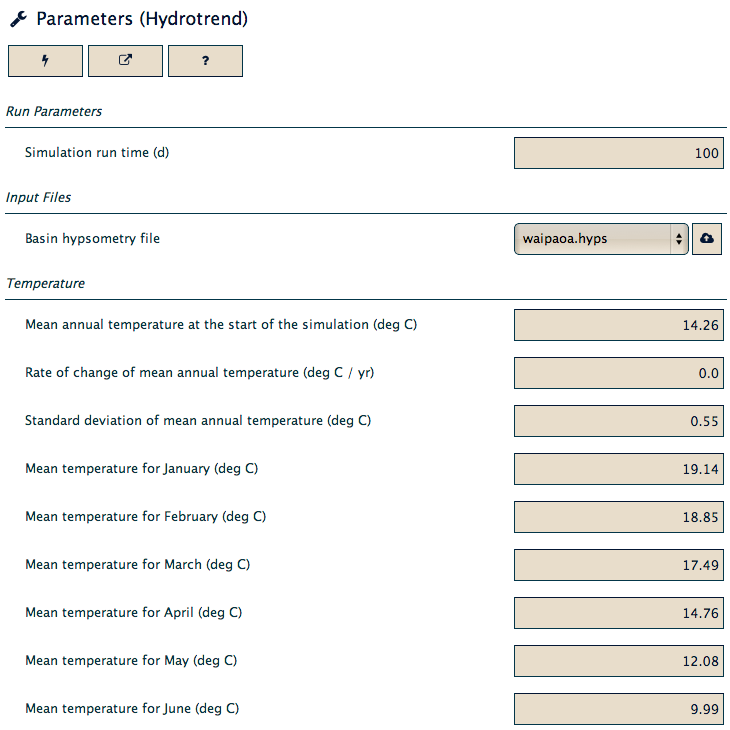Click the wrench icon beside Parameters title

pyautogui.click(x=19, y=20)
